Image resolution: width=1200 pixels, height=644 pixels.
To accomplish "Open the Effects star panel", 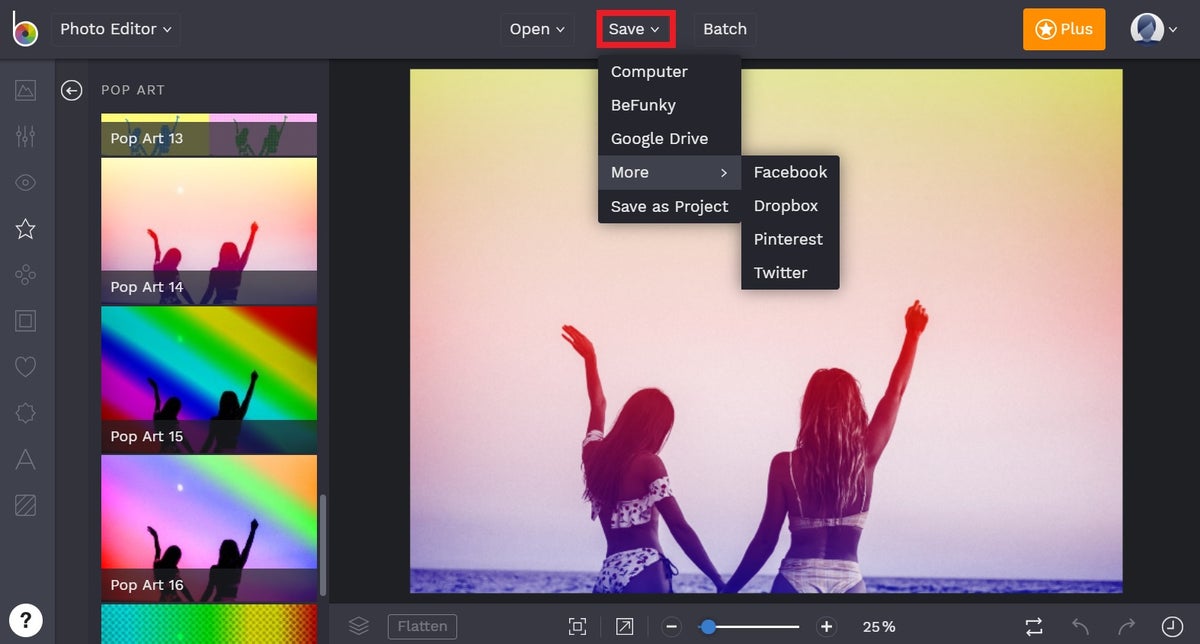I will 25,229.
